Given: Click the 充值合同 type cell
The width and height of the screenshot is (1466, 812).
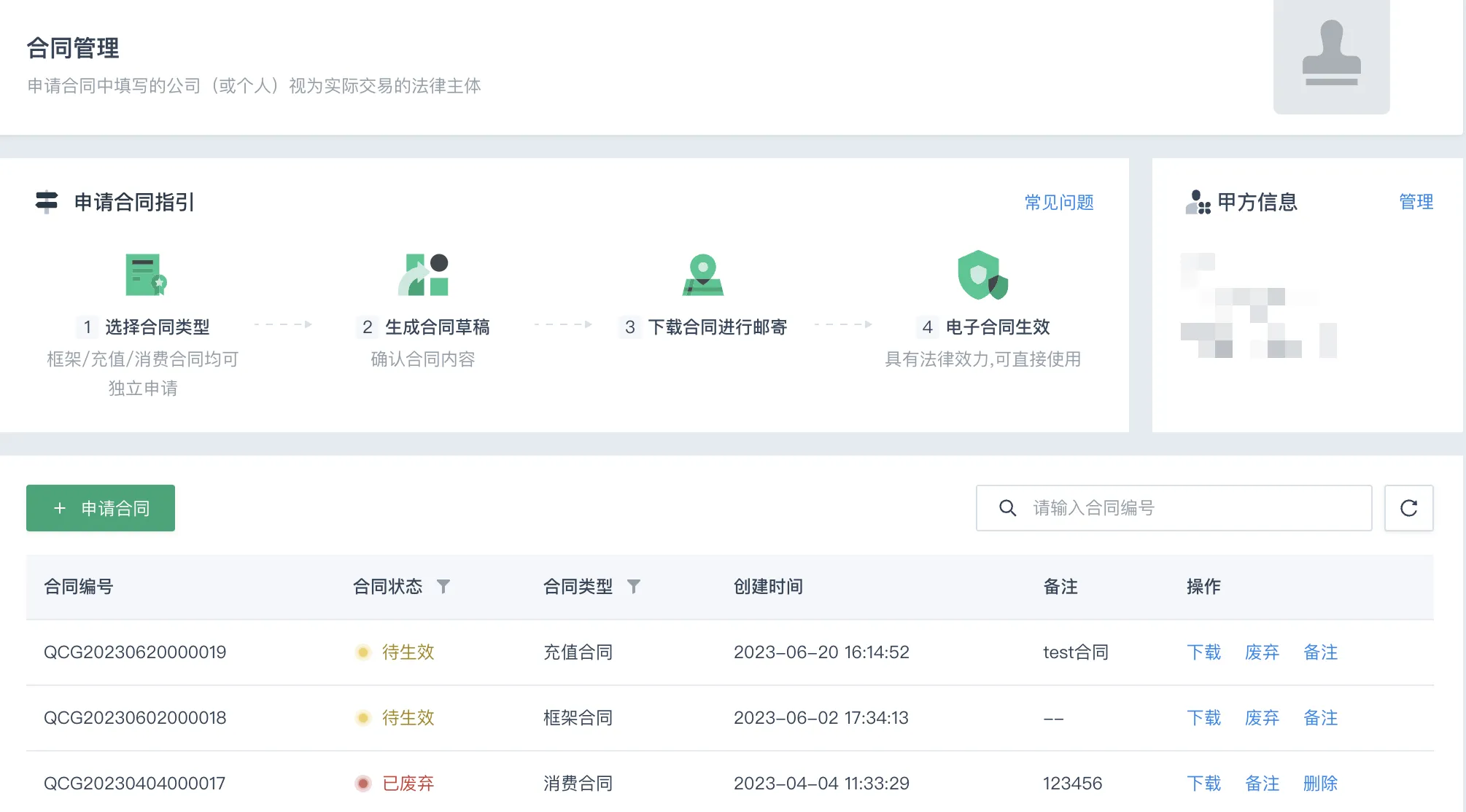Looking at the screenshot, I should [578, 652].
